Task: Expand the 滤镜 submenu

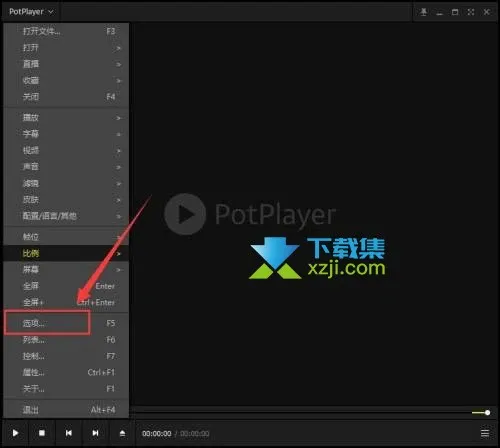Action: [x=66, y=183]
